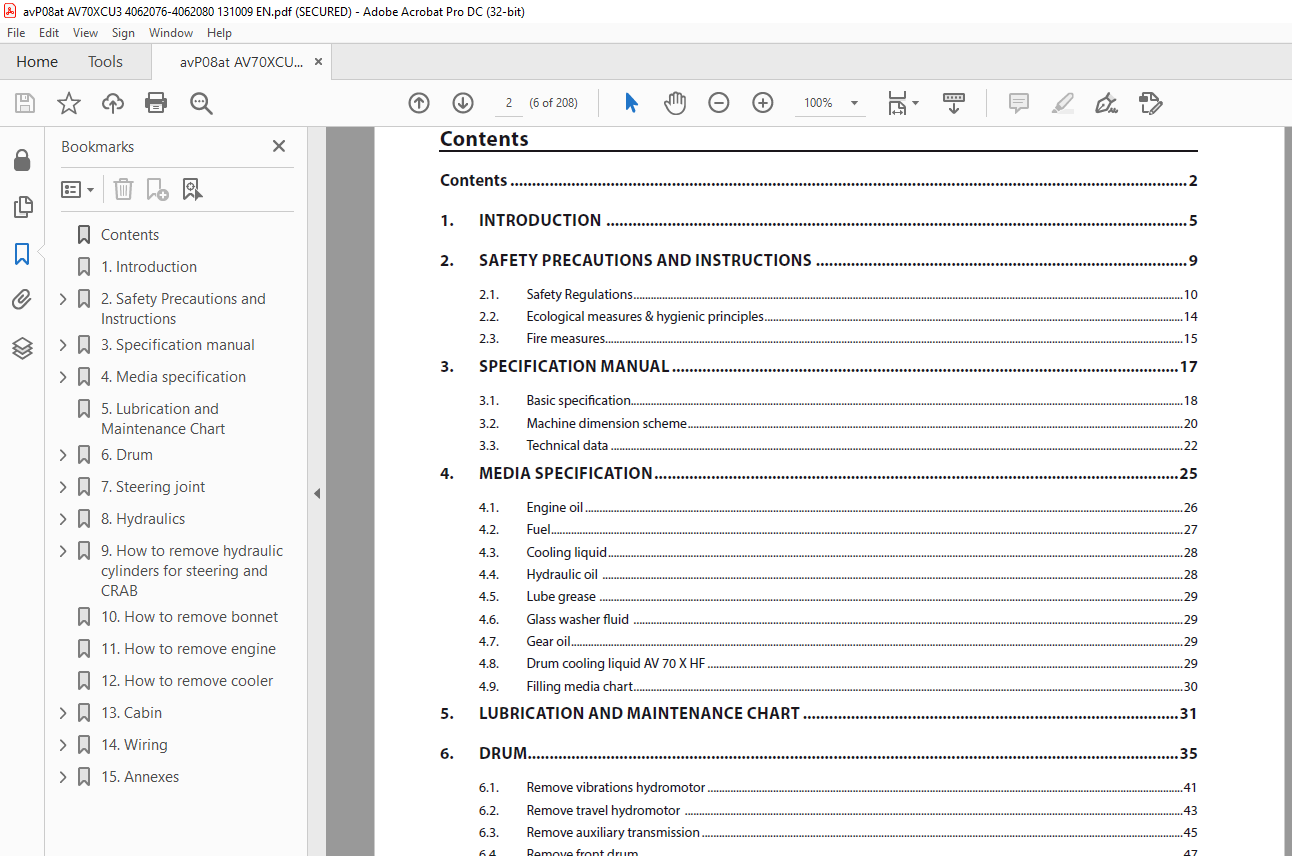Open the zoom level dropdown

click(854, 103)
